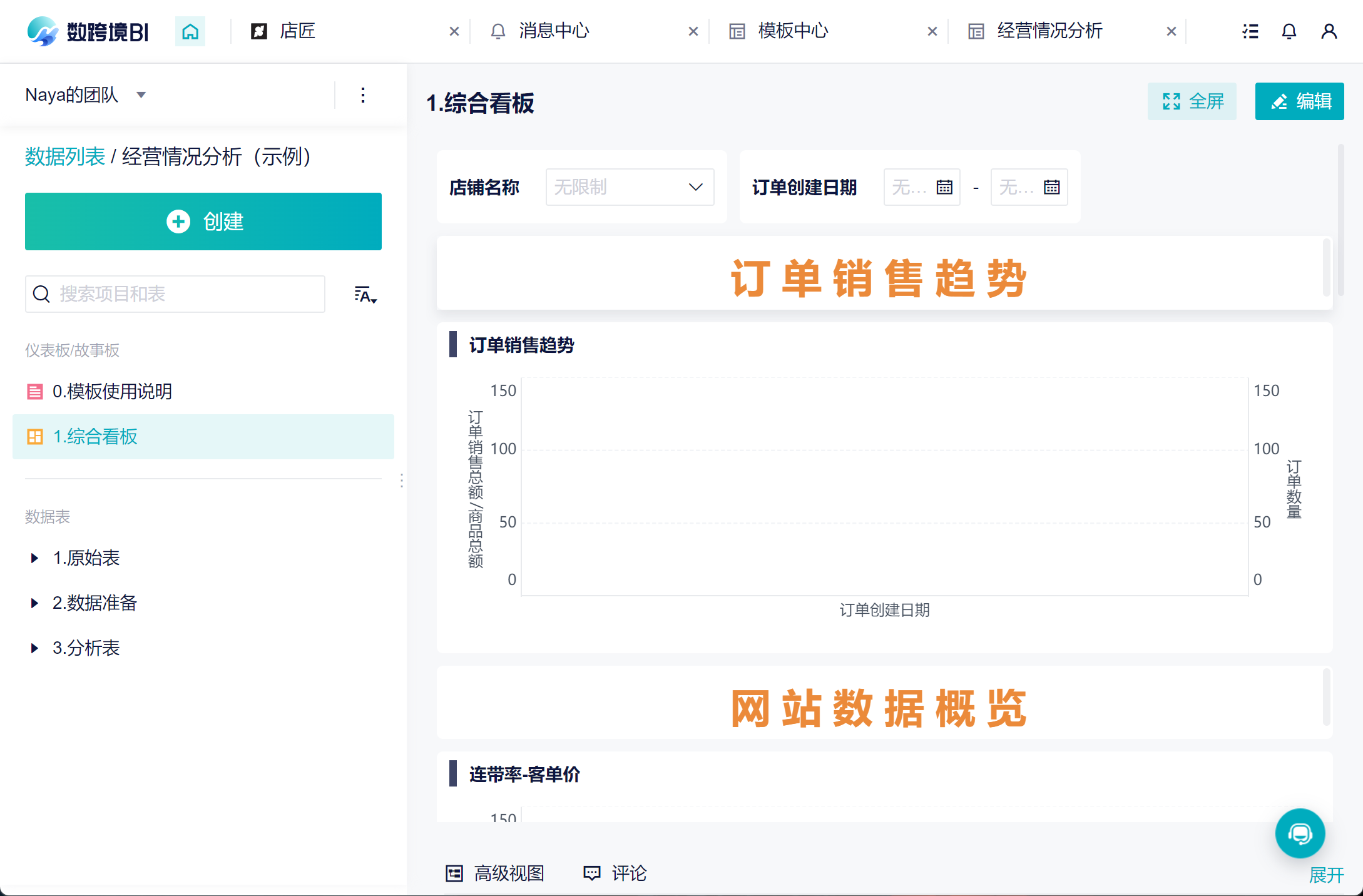The height and width of the screenshot is (896, 1363).
Task: Click the 创建 button
Action: pyautogui.click(x=203, y=221)
